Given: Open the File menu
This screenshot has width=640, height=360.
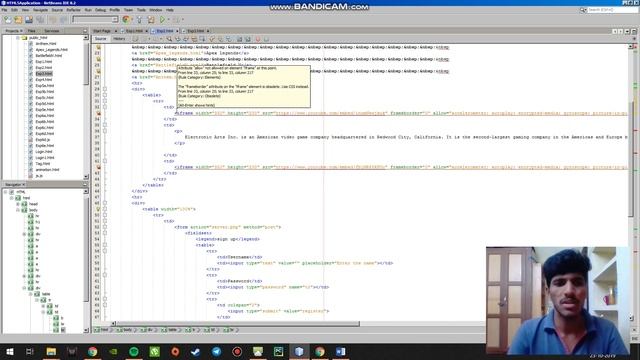Looking at the screenshot, I should click(4, 10).
